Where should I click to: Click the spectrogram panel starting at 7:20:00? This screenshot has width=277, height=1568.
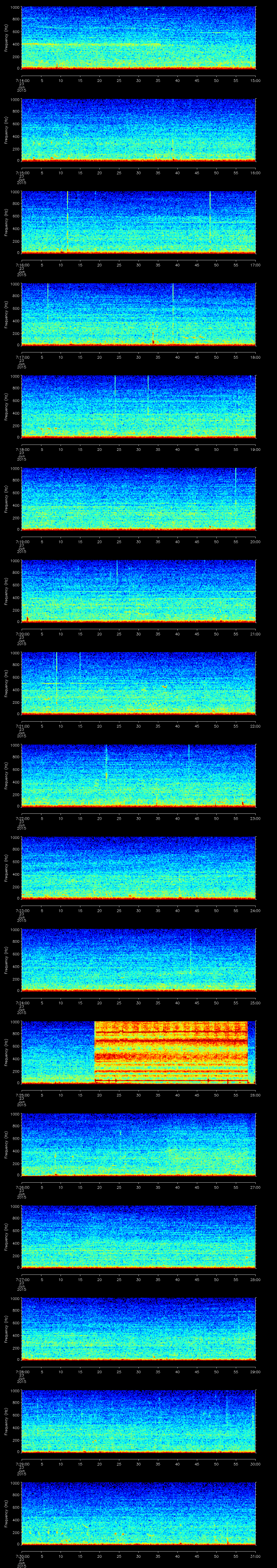[x=138, y=592]
